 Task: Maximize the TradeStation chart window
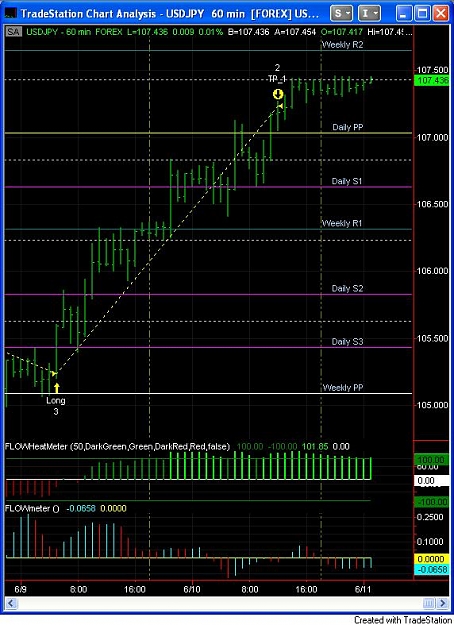pos(422,14)
